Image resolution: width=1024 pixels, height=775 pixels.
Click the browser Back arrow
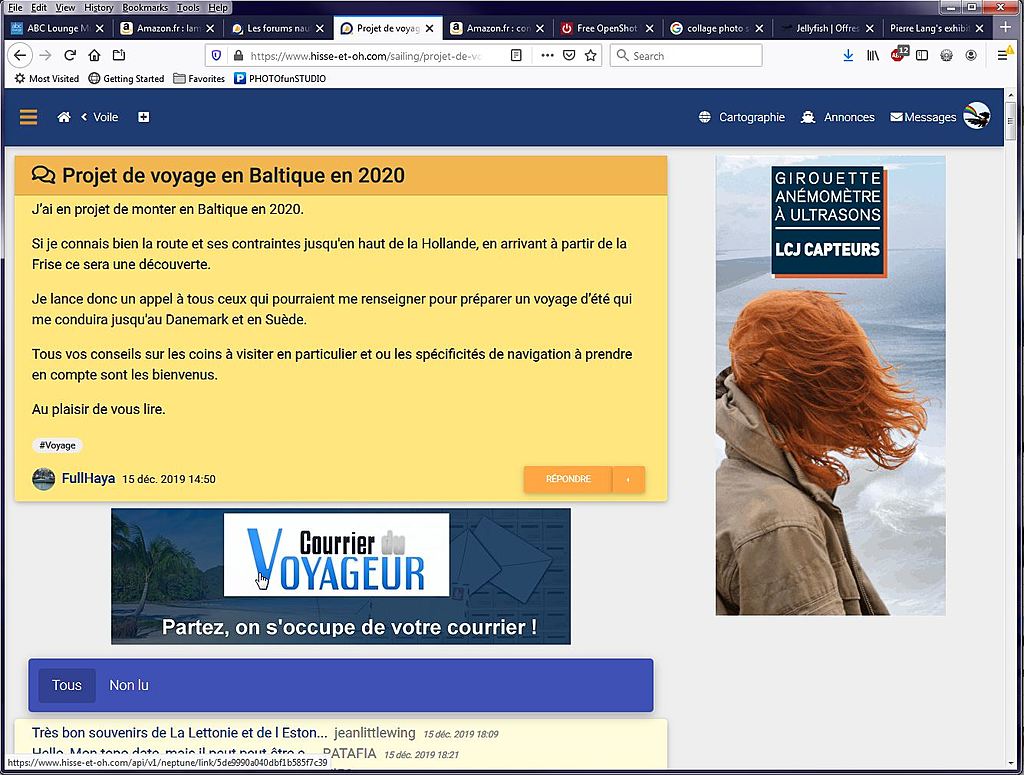[20, 55]
